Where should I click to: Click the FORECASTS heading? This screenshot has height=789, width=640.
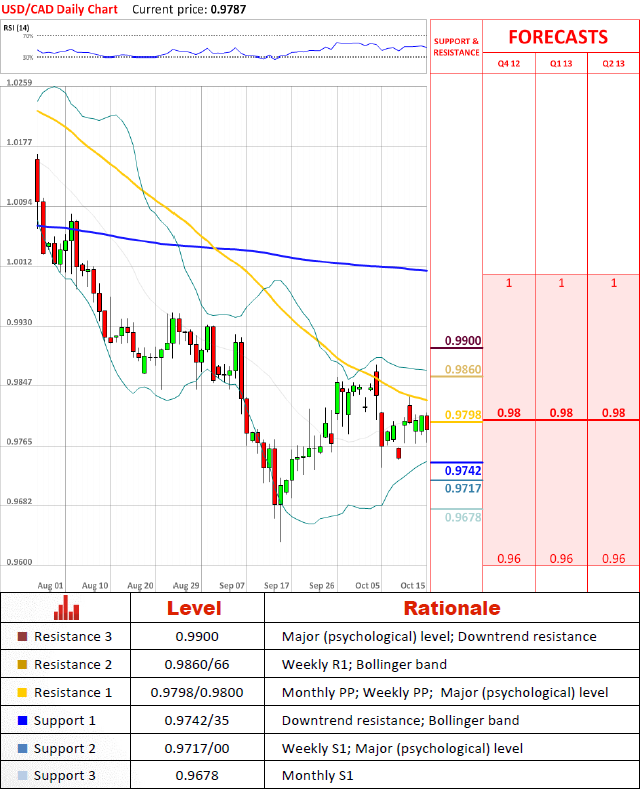[557, 37]
